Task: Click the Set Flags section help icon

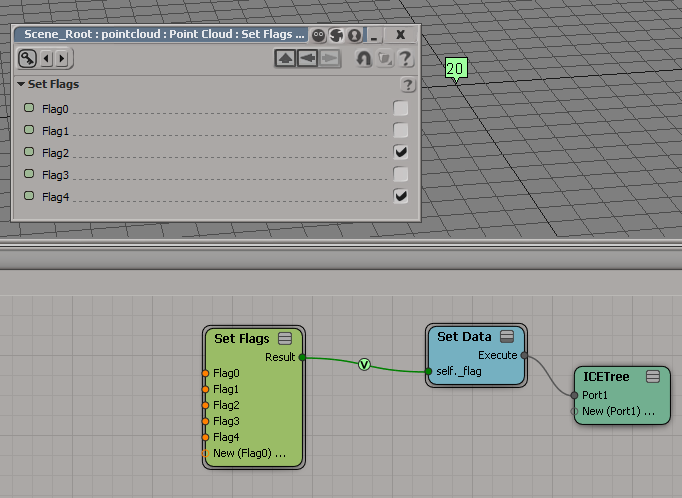Action: (x=407, y=85)
